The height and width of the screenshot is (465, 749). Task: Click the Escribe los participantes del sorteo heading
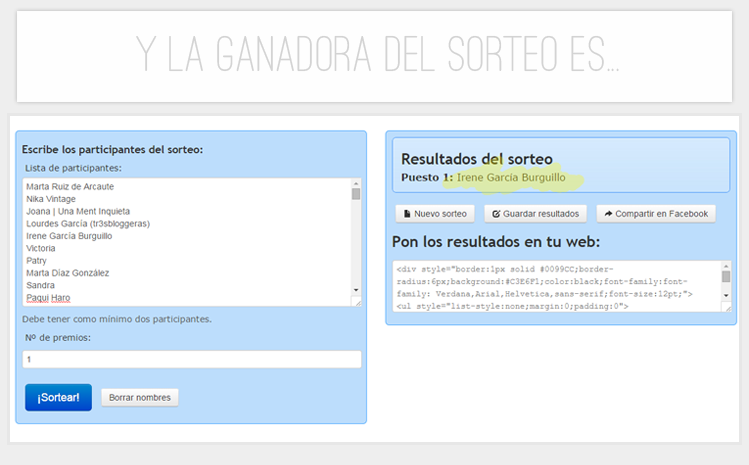click(x=112, y=150)
